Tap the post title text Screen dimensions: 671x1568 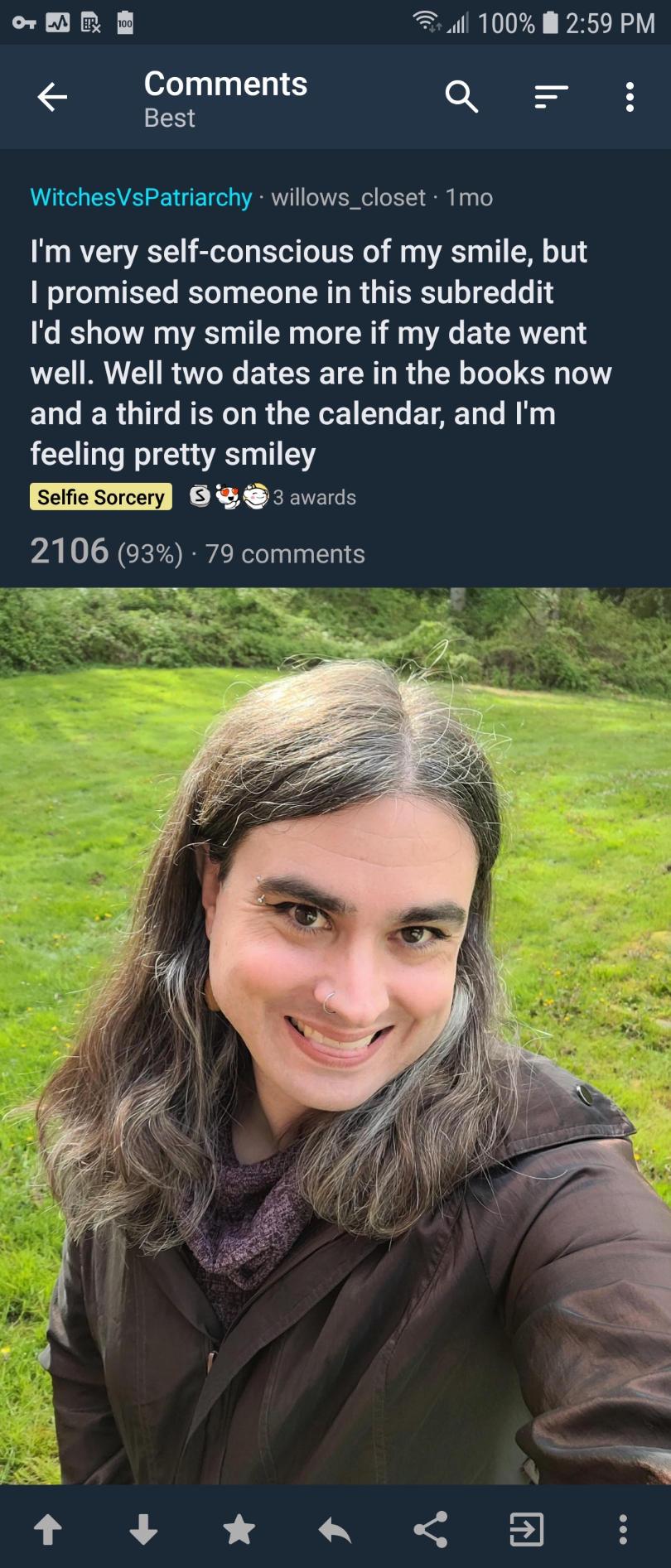point(321,353)
